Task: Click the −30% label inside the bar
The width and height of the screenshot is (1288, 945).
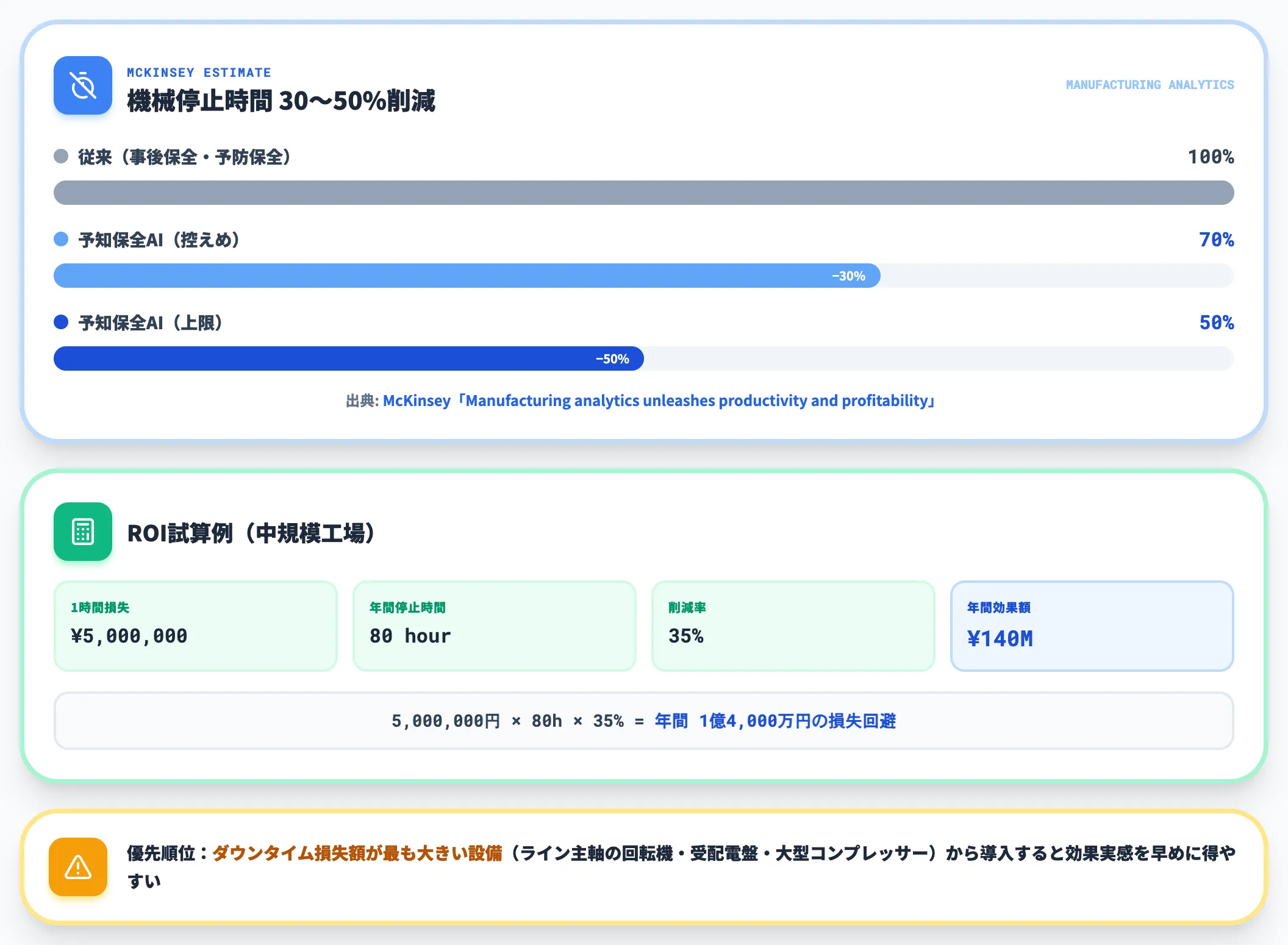Action: coord(848,276)
